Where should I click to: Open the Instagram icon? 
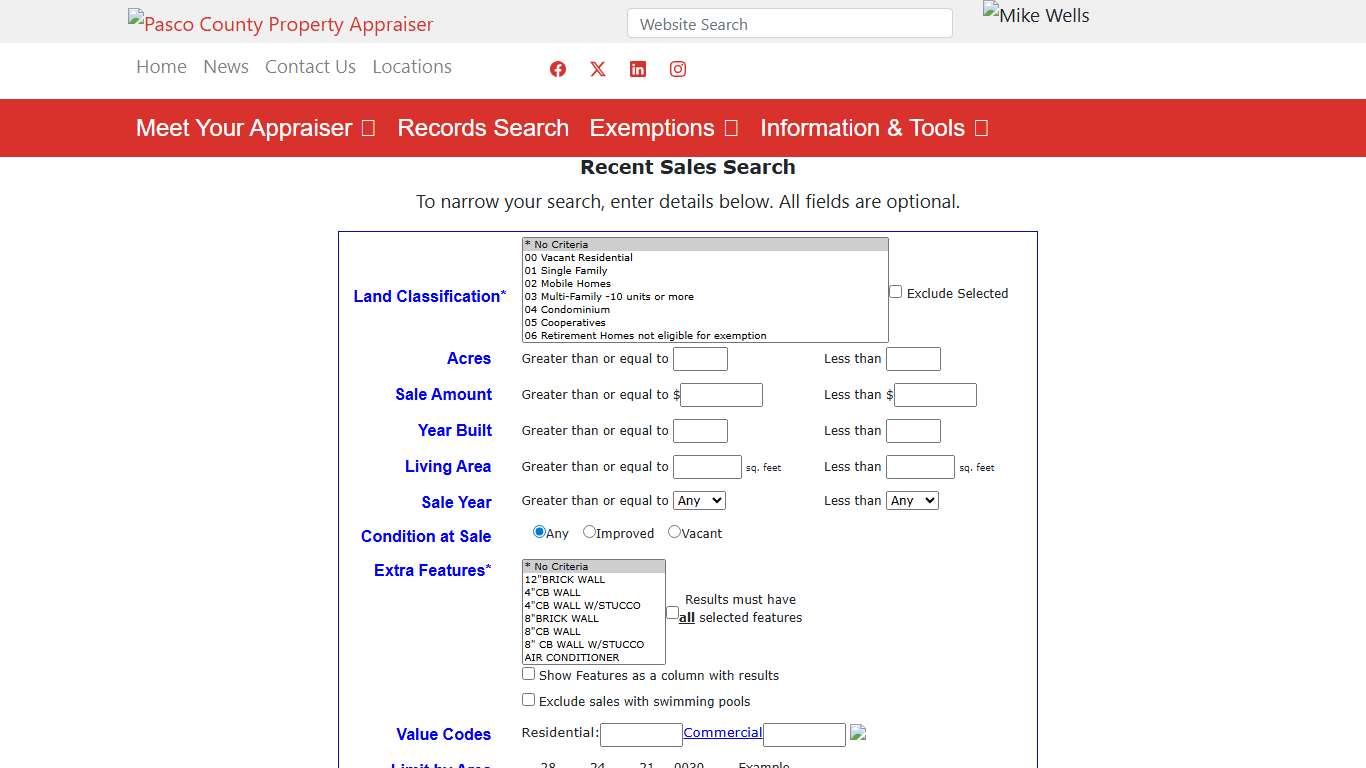677,69
